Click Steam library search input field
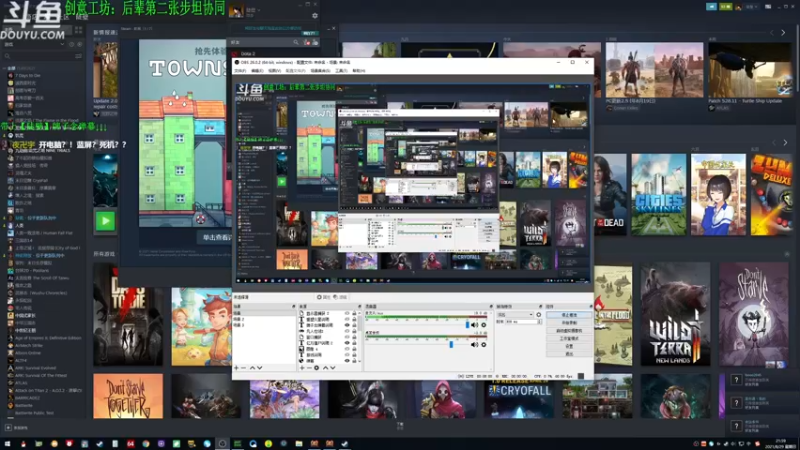800x450 pixels. click(42, 56)
